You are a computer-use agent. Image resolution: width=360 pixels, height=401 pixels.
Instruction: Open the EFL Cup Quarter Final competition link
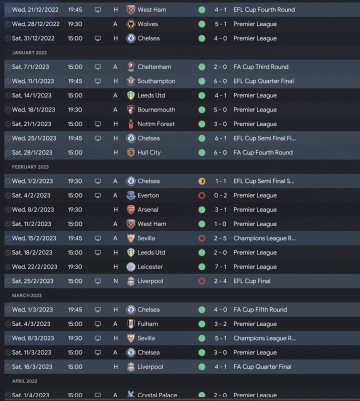(264, 81)
